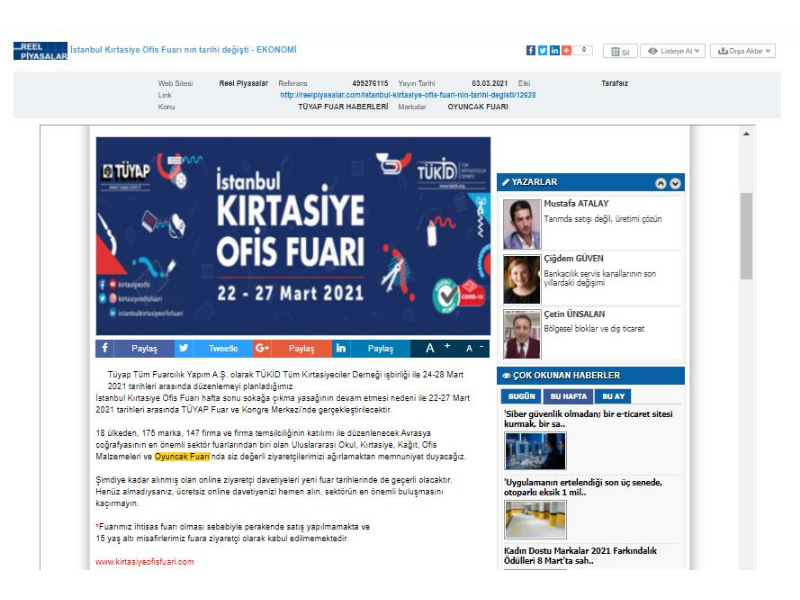Image resolution: width=800 pixels, height=600 pixels.
Task: Share on Twitter from top toolbar
Action: pyautogui.click(x=542, y=51)
